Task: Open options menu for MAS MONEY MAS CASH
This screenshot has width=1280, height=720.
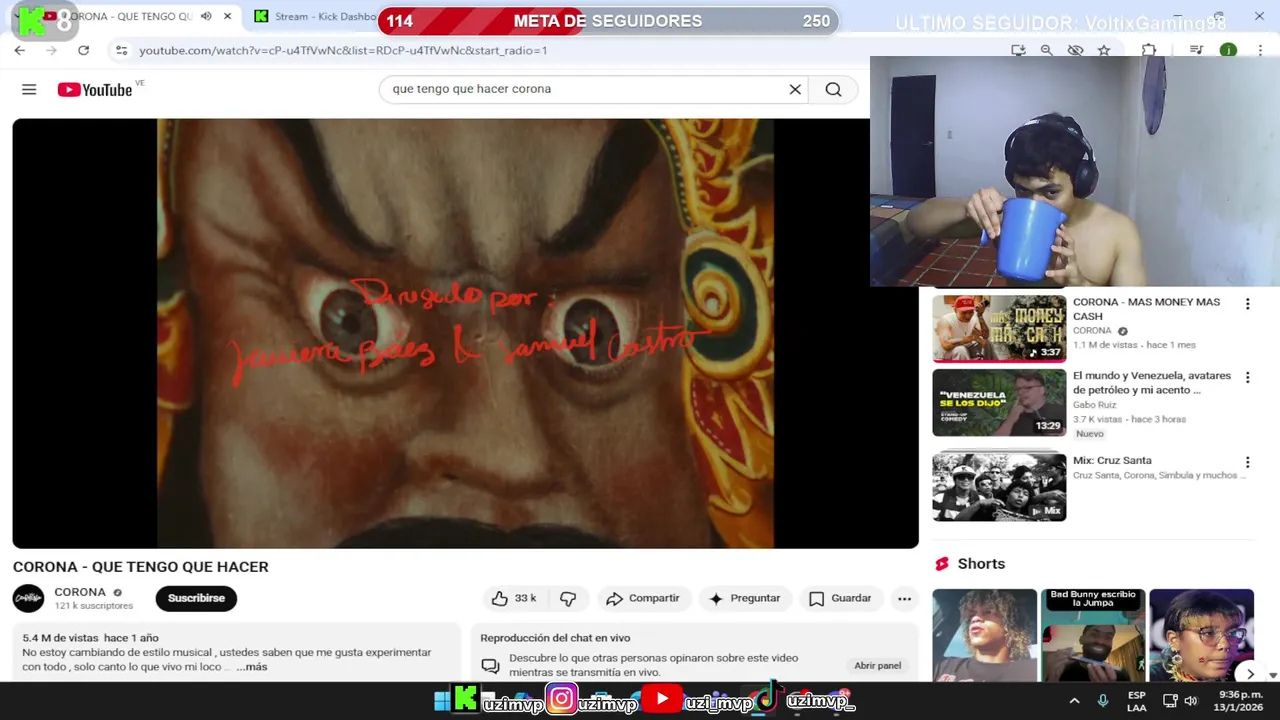Action: pyautogui.click(x=1247, y=304)
